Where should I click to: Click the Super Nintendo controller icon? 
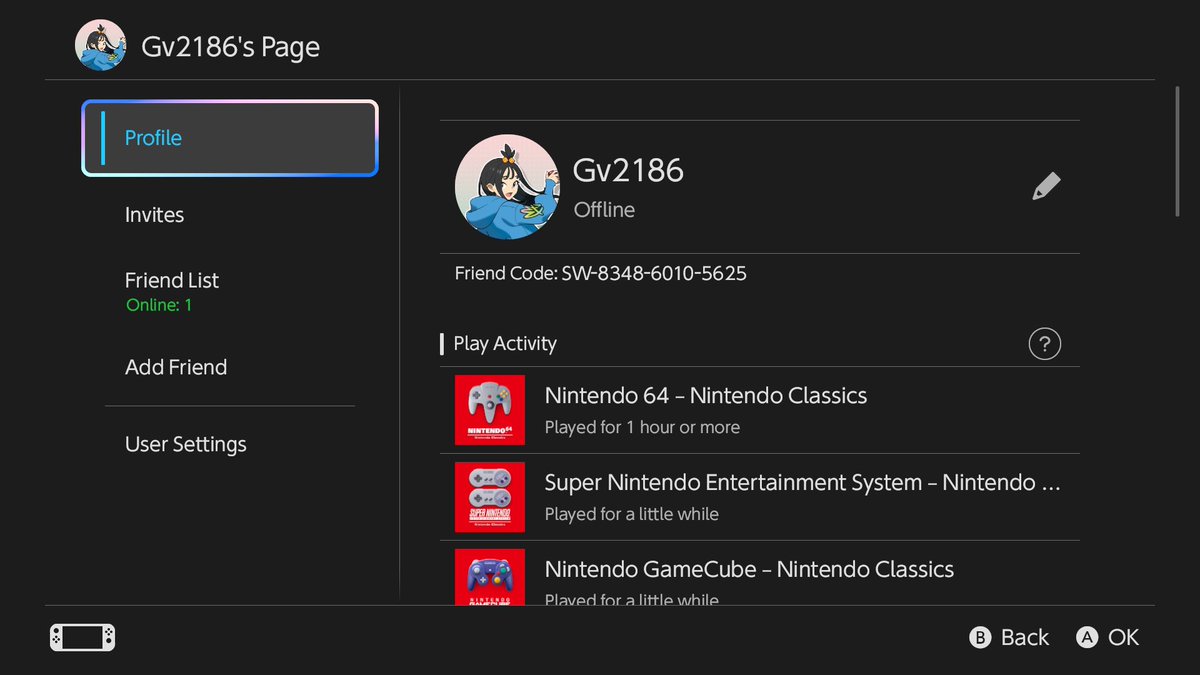coord(490,497)
